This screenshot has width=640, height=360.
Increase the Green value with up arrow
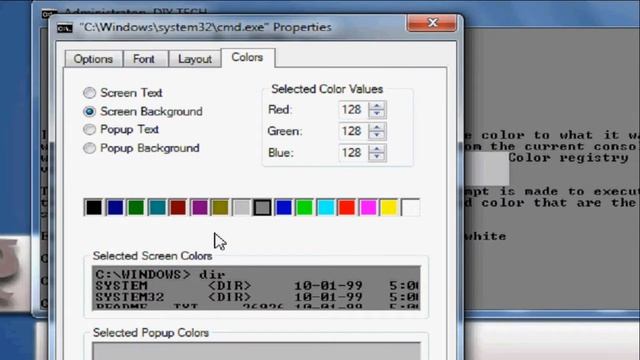(x=377, y=127)
